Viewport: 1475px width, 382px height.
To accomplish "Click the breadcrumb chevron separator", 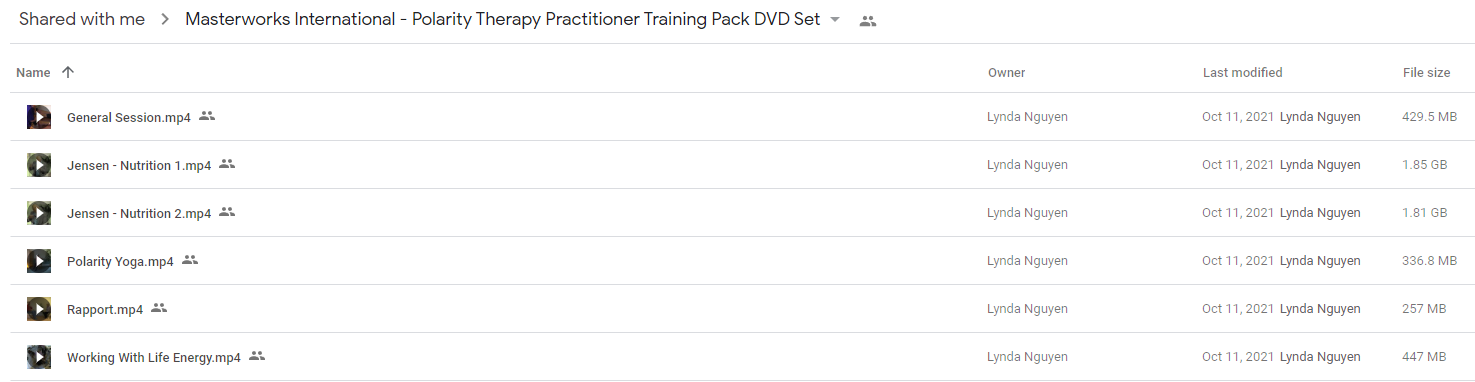I will coord(165,20).
